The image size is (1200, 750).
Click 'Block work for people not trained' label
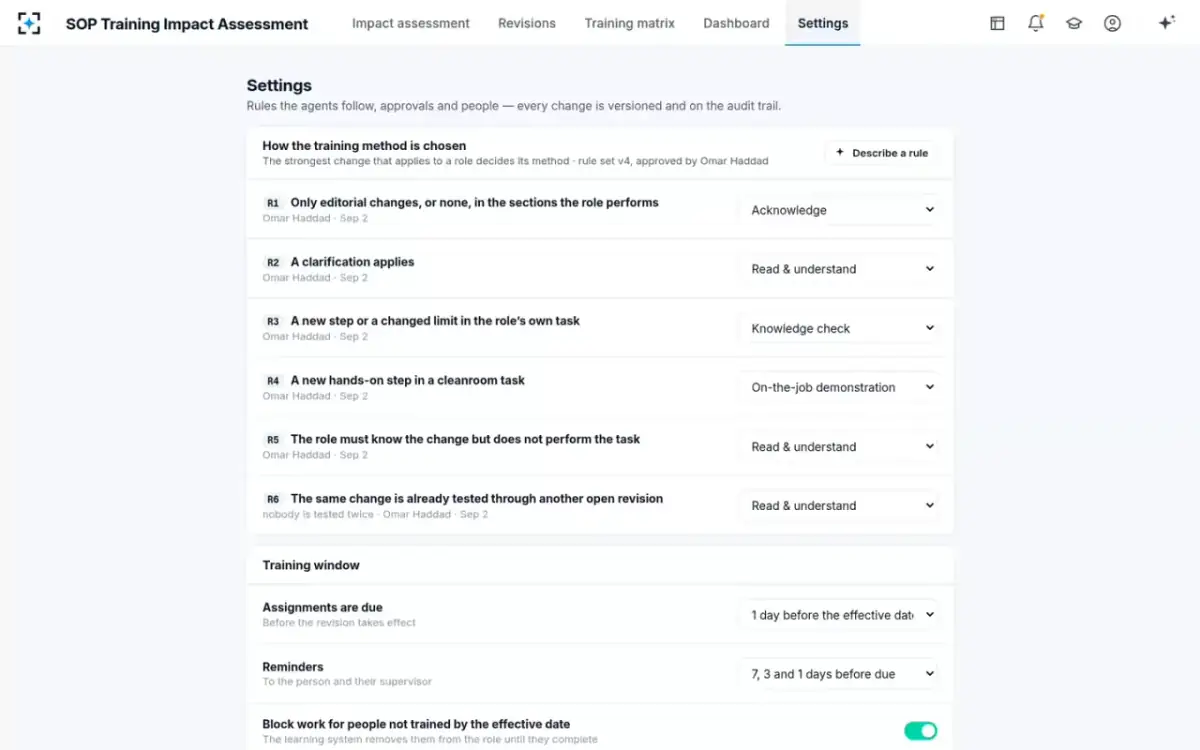[x=416, y=724]
